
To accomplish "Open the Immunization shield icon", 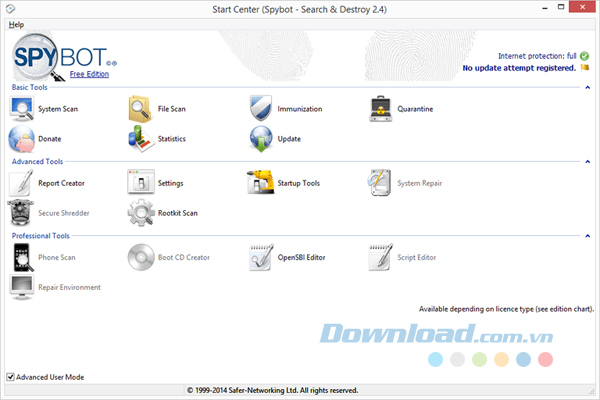I will tap(260, 108).
